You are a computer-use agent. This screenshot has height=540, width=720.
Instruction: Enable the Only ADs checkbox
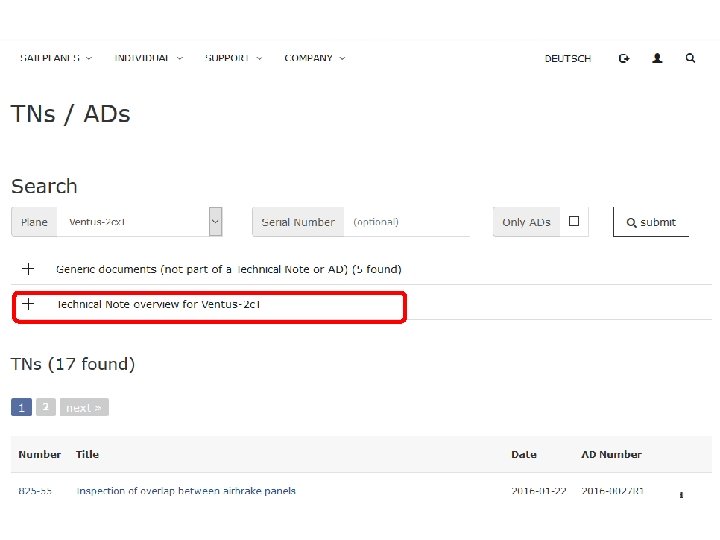[574, 221]
